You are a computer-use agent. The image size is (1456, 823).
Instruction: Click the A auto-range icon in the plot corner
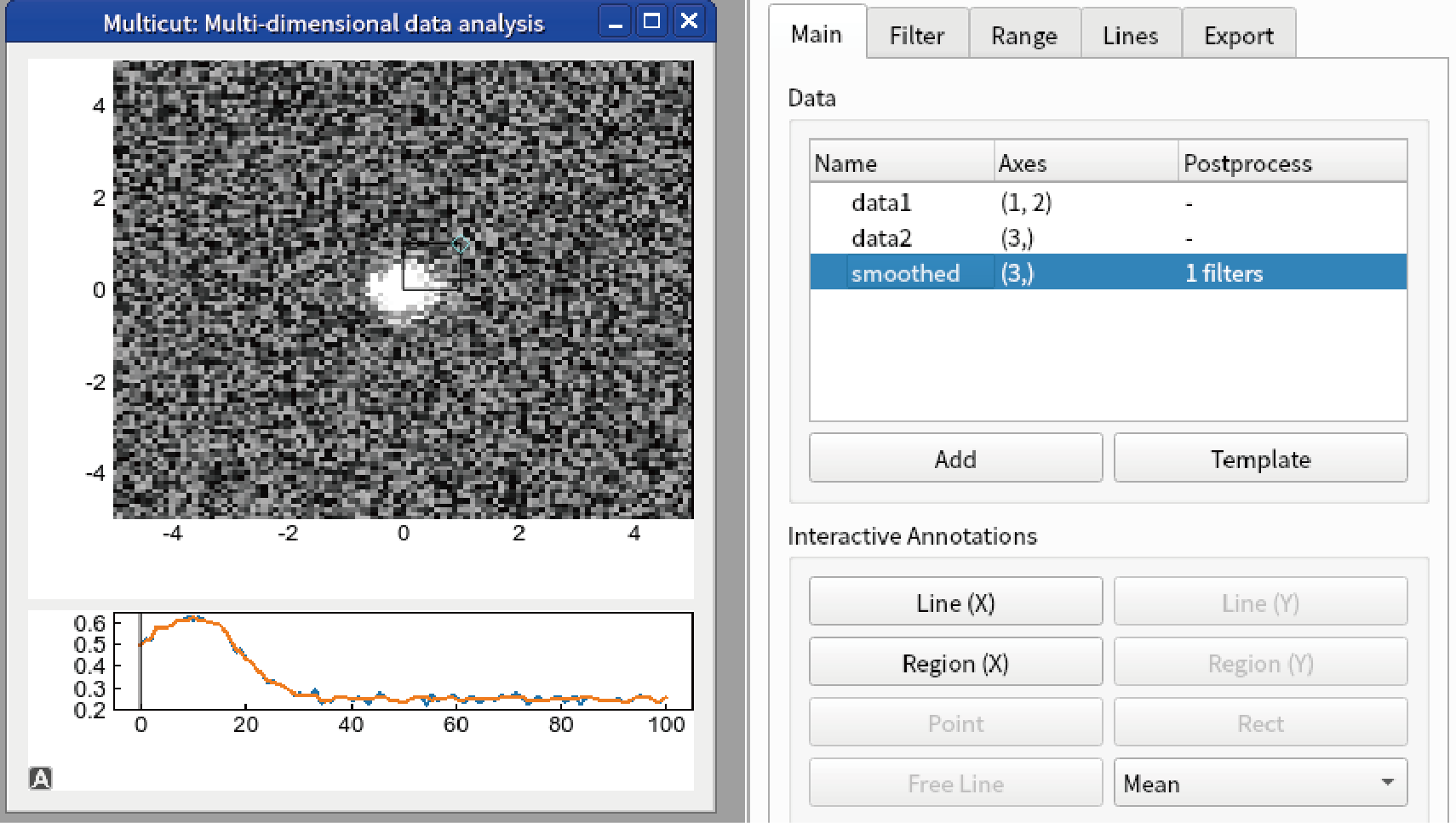[40, 778]
